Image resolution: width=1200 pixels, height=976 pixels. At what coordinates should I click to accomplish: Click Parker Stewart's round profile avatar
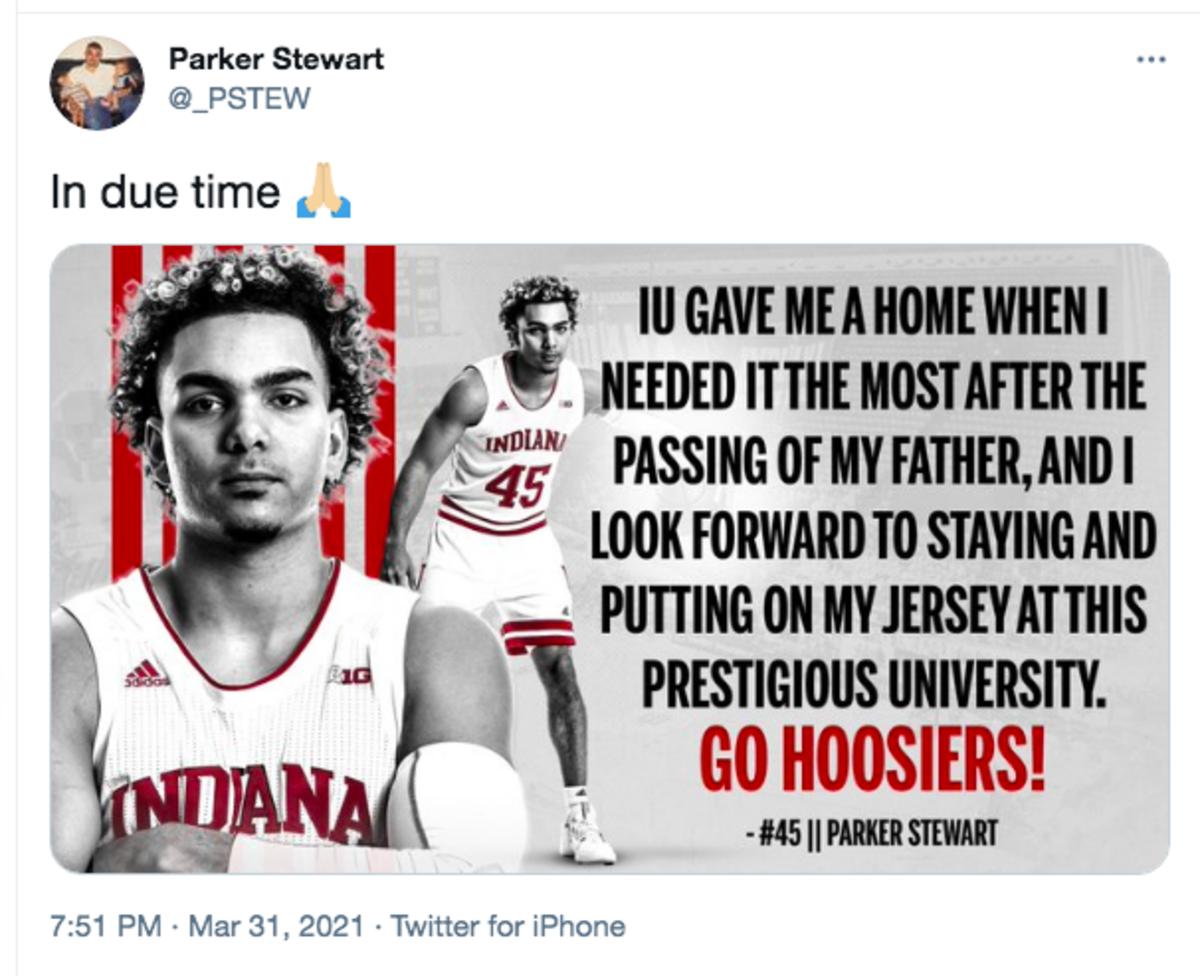[x=97, y=84]
